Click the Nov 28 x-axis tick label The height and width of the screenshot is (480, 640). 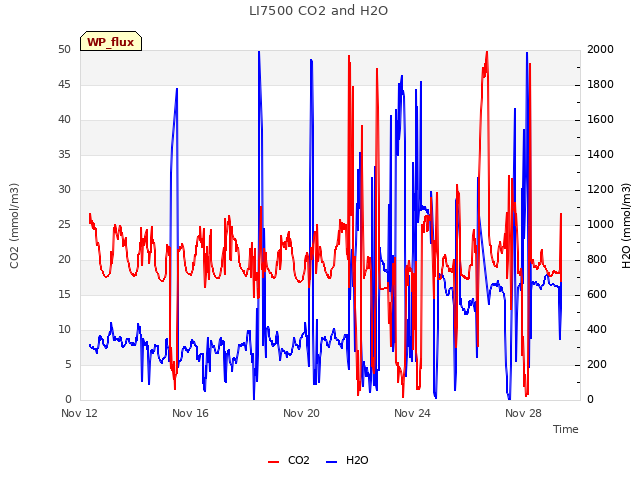pyautogui.click(x=523, y=413)
